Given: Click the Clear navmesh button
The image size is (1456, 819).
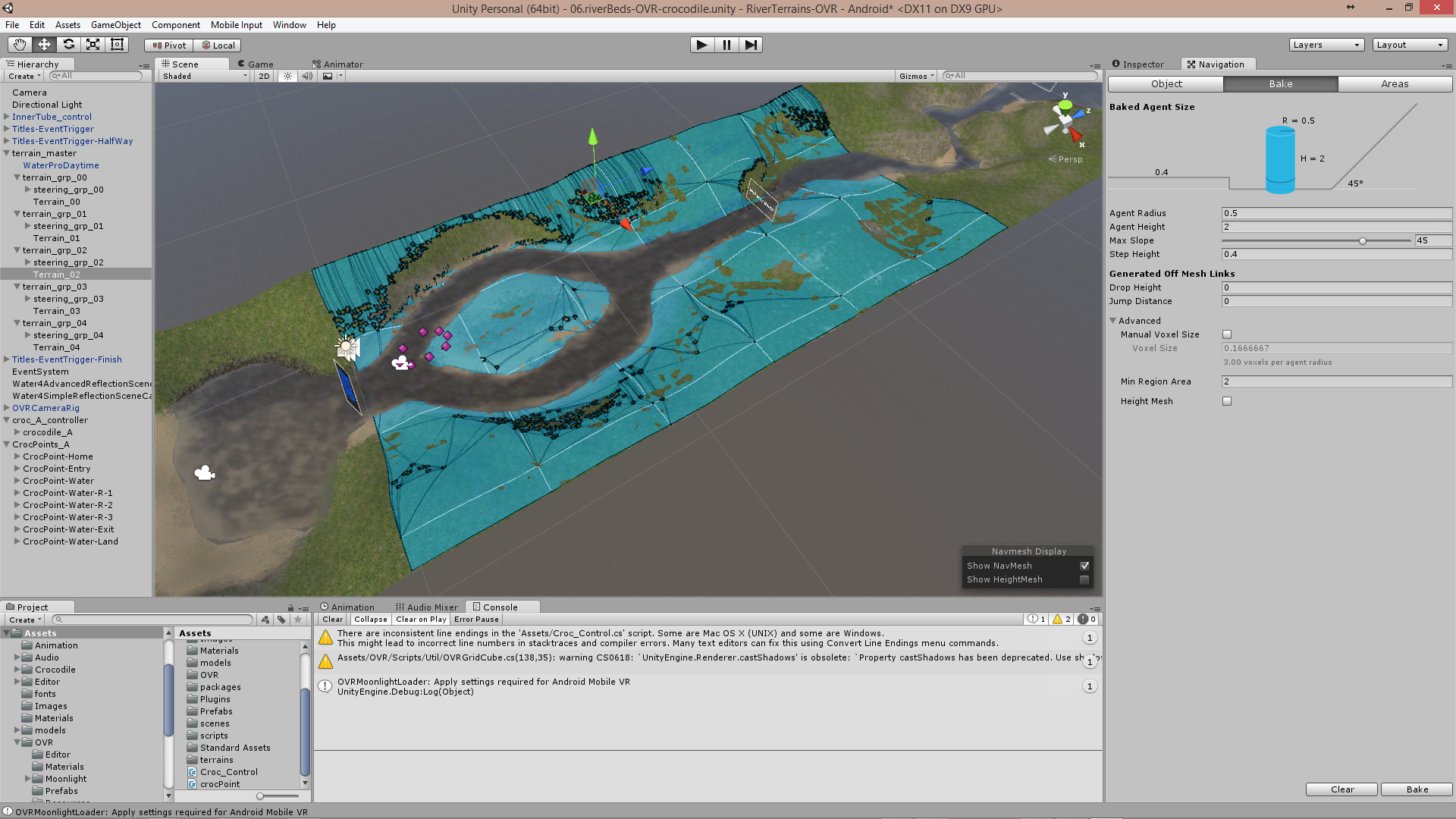Looking at the screenshot, I should (1341, 789).
